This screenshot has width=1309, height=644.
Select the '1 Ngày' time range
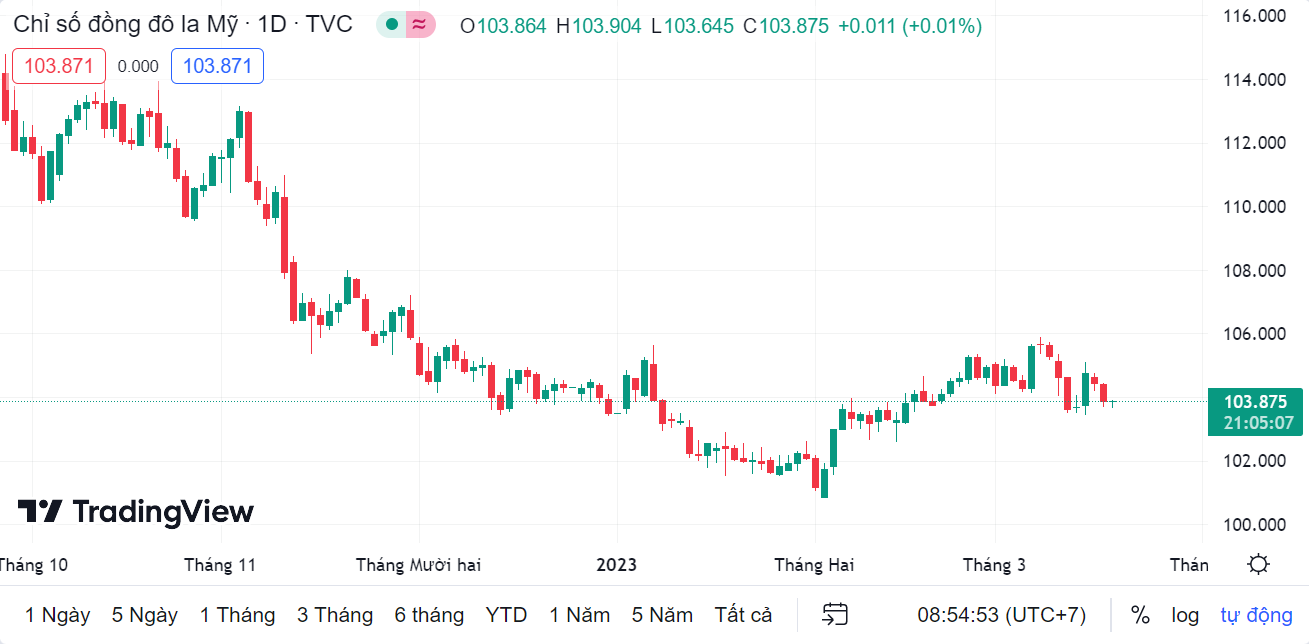tap(58, 614)
